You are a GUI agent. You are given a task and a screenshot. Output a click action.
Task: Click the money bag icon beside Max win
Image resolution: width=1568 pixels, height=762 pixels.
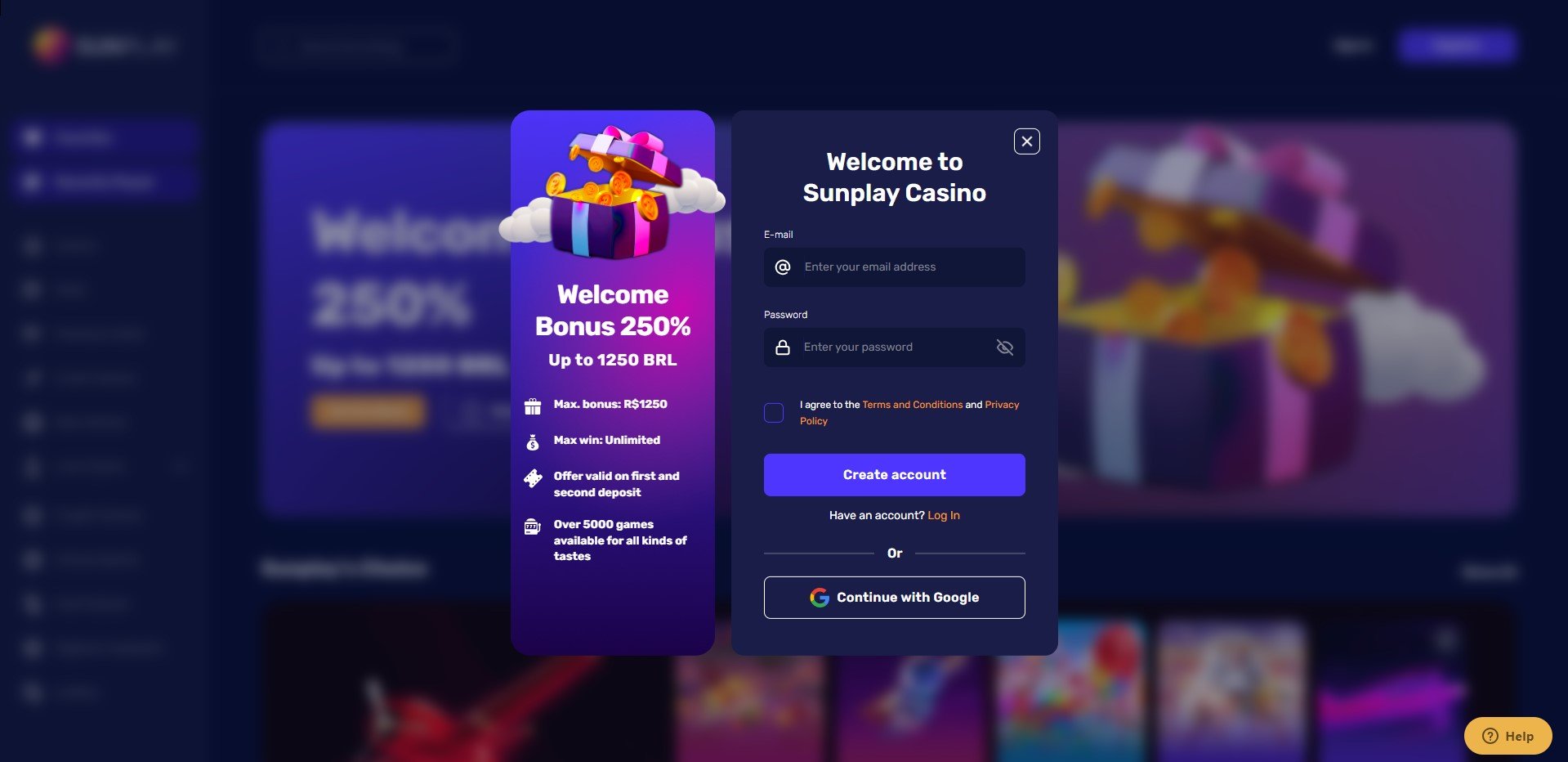coord(533,442)
